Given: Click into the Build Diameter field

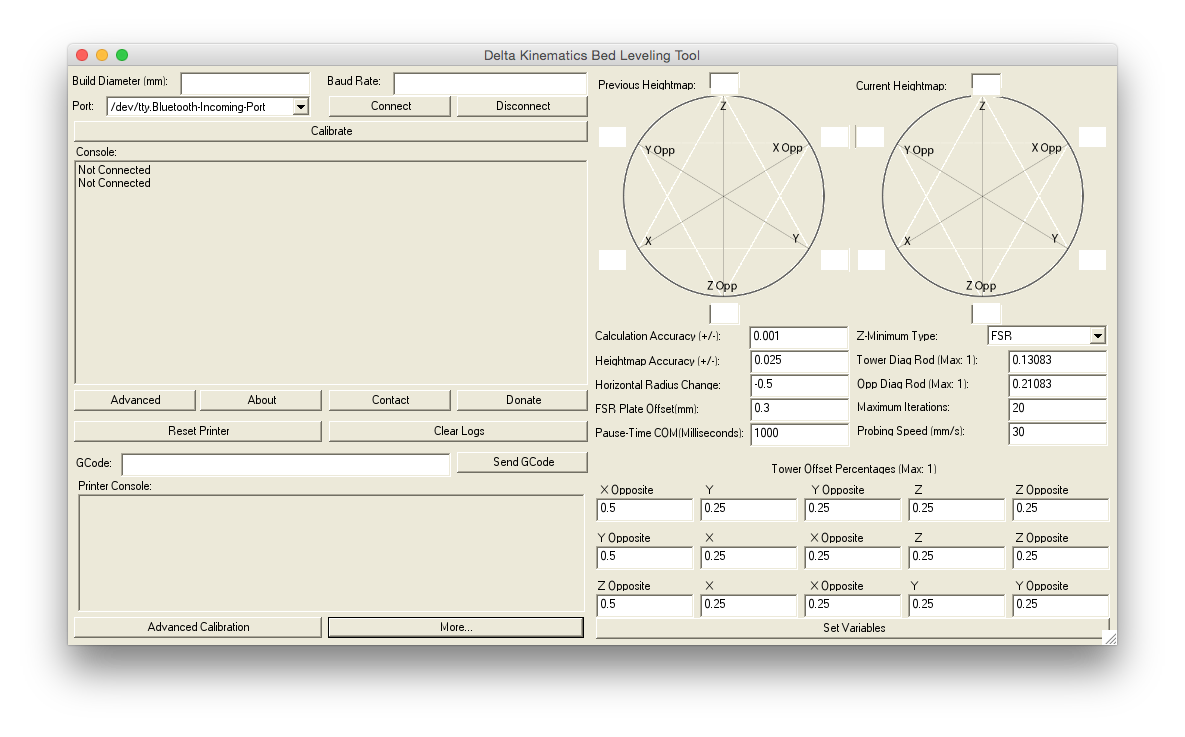Looking at the screenshot, I should point(245,82).
